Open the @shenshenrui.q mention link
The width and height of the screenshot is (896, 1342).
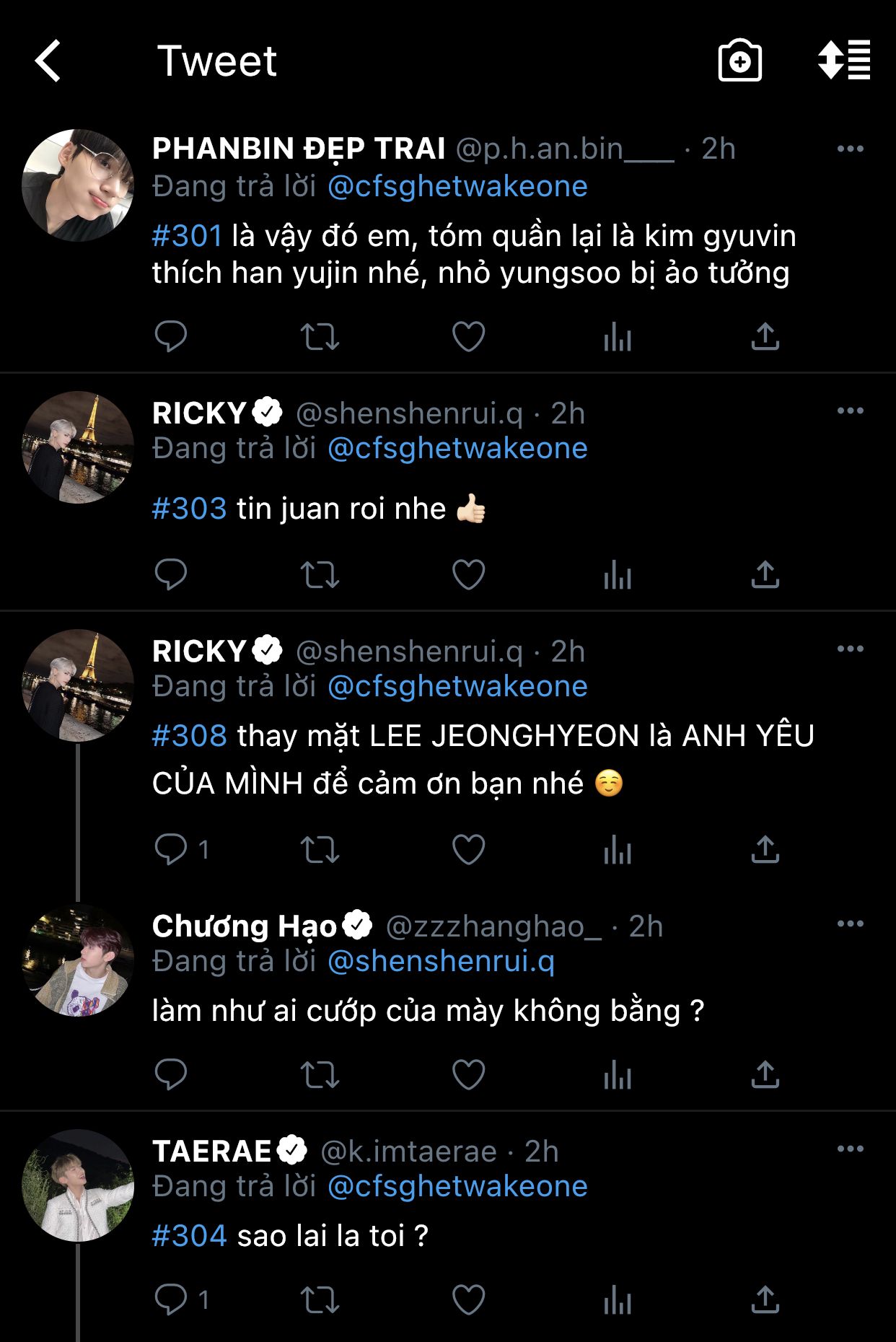(441, 961)
